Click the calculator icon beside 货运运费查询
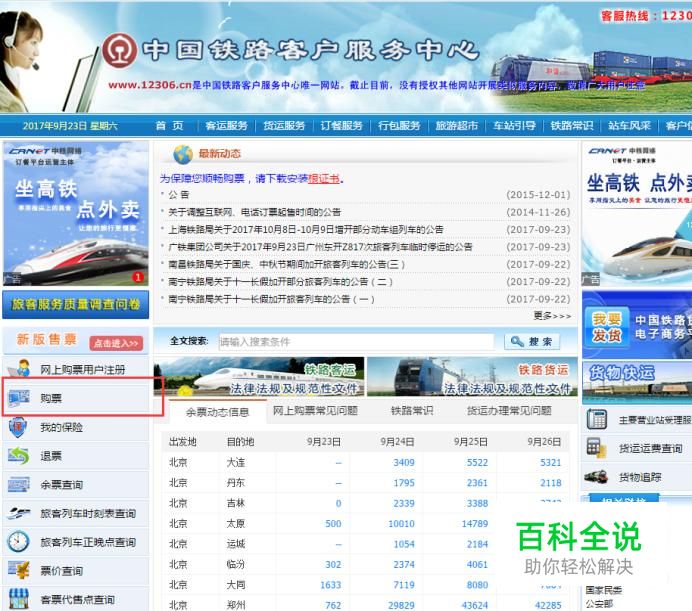 (x=596, y=448)
